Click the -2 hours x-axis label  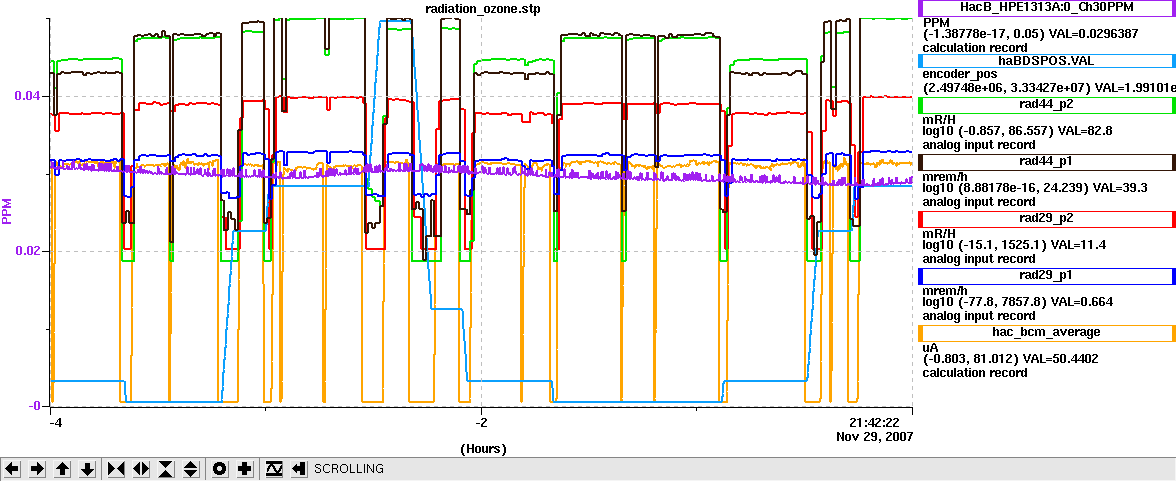[x=484, y=422]
